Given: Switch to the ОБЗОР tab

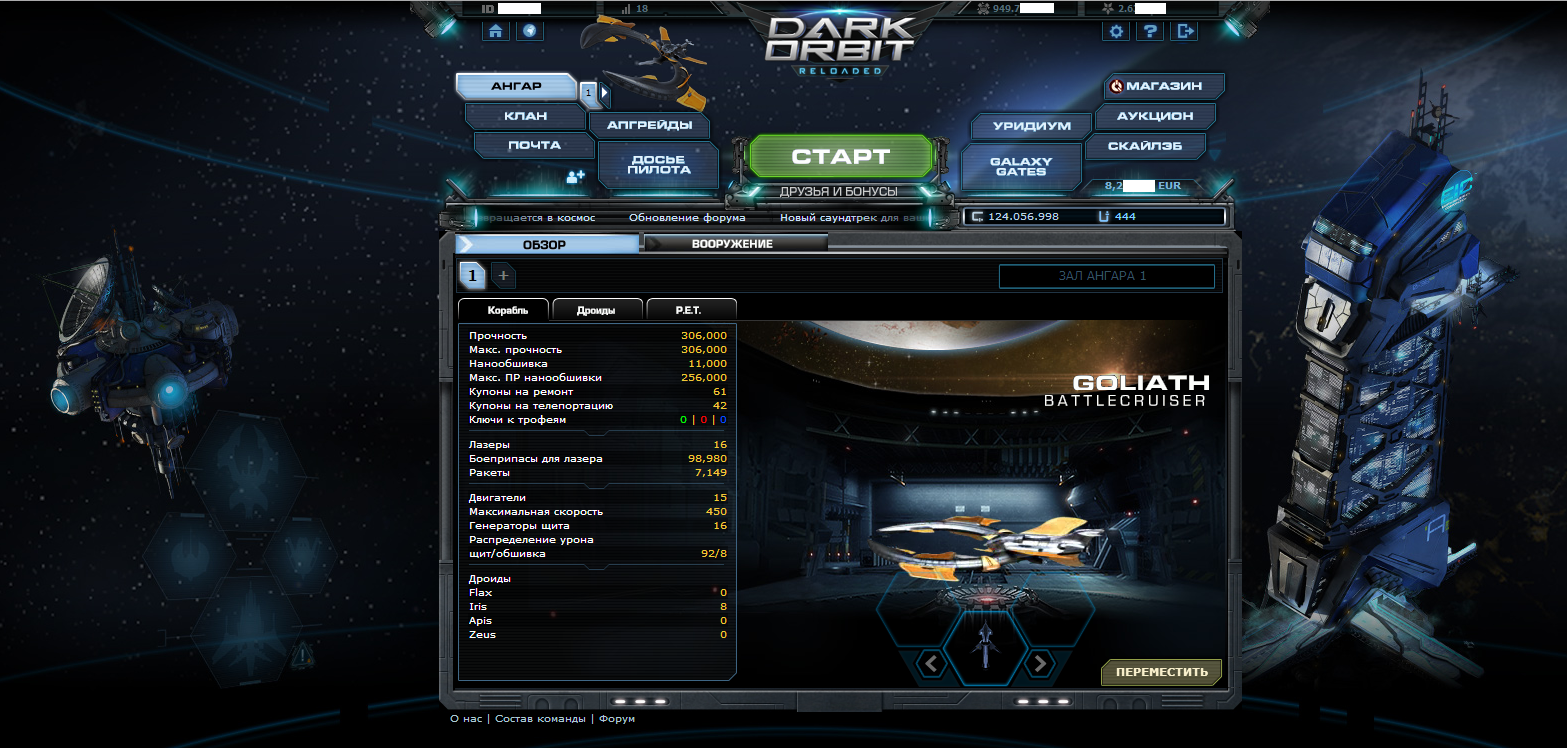Looking at the screenshot, I should (x=547, y=244).
